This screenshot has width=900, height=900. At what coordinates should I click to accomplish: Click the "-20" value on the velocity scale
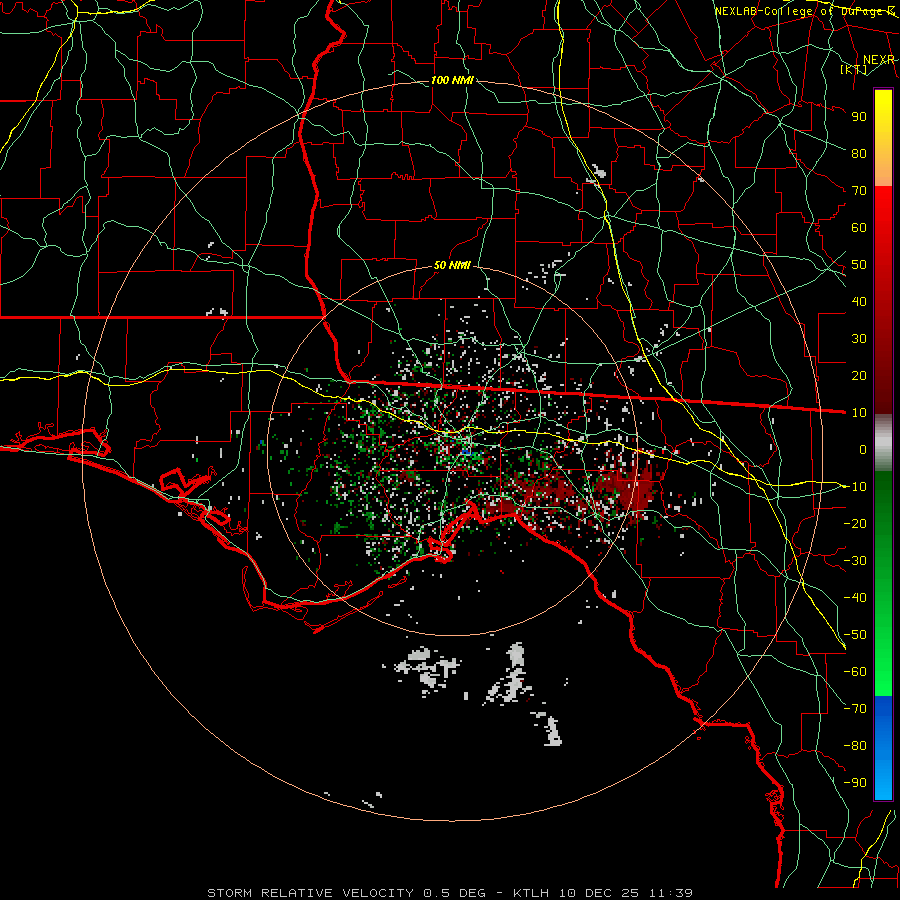coord(855,523)
